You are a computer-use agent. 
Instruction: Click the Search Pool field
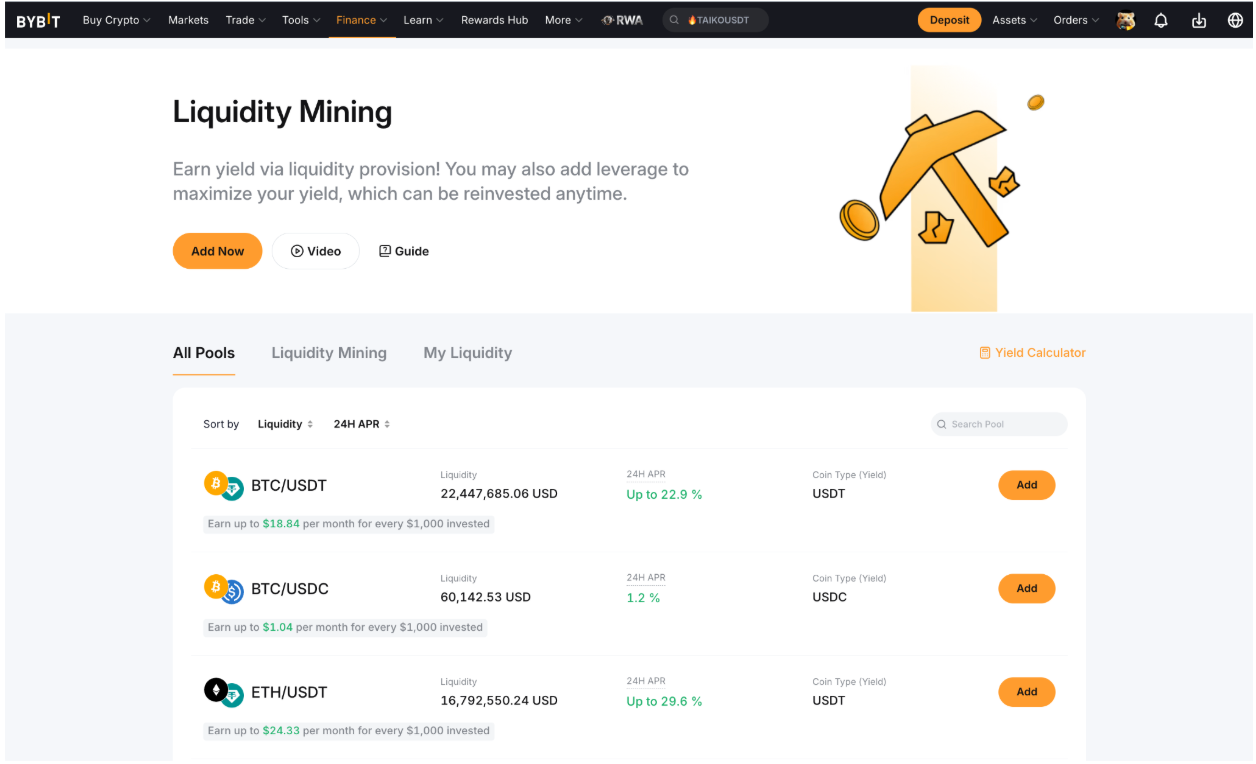tap(999, 424)
